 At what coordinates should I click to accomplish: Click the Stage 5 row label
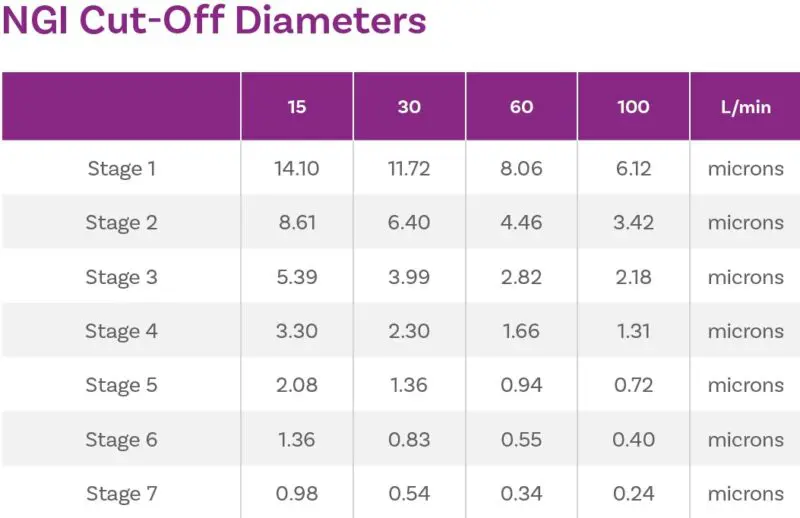coord(121,385)
